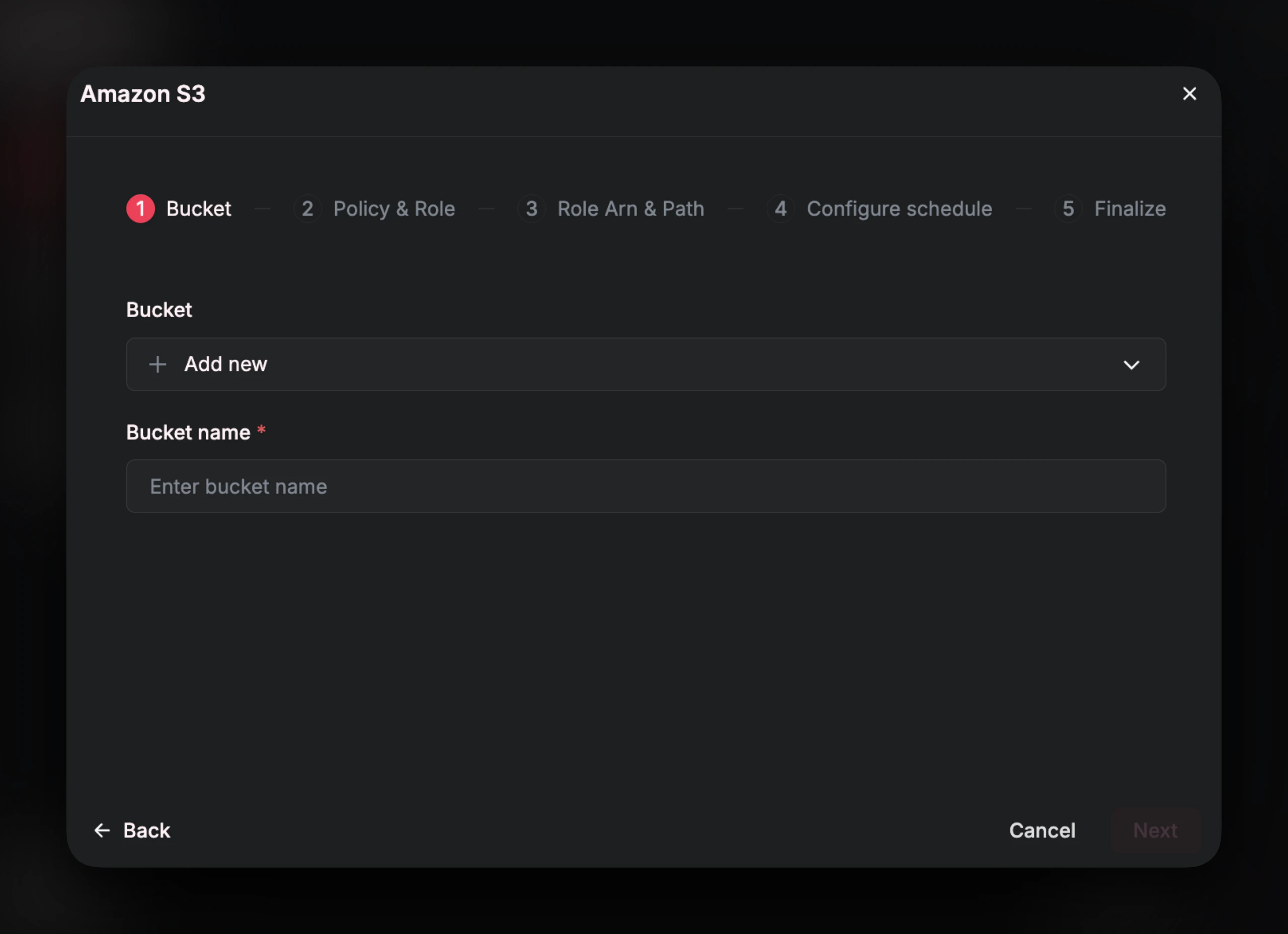
Task: Click the Bucket name field label
Action: coord(188,432)
